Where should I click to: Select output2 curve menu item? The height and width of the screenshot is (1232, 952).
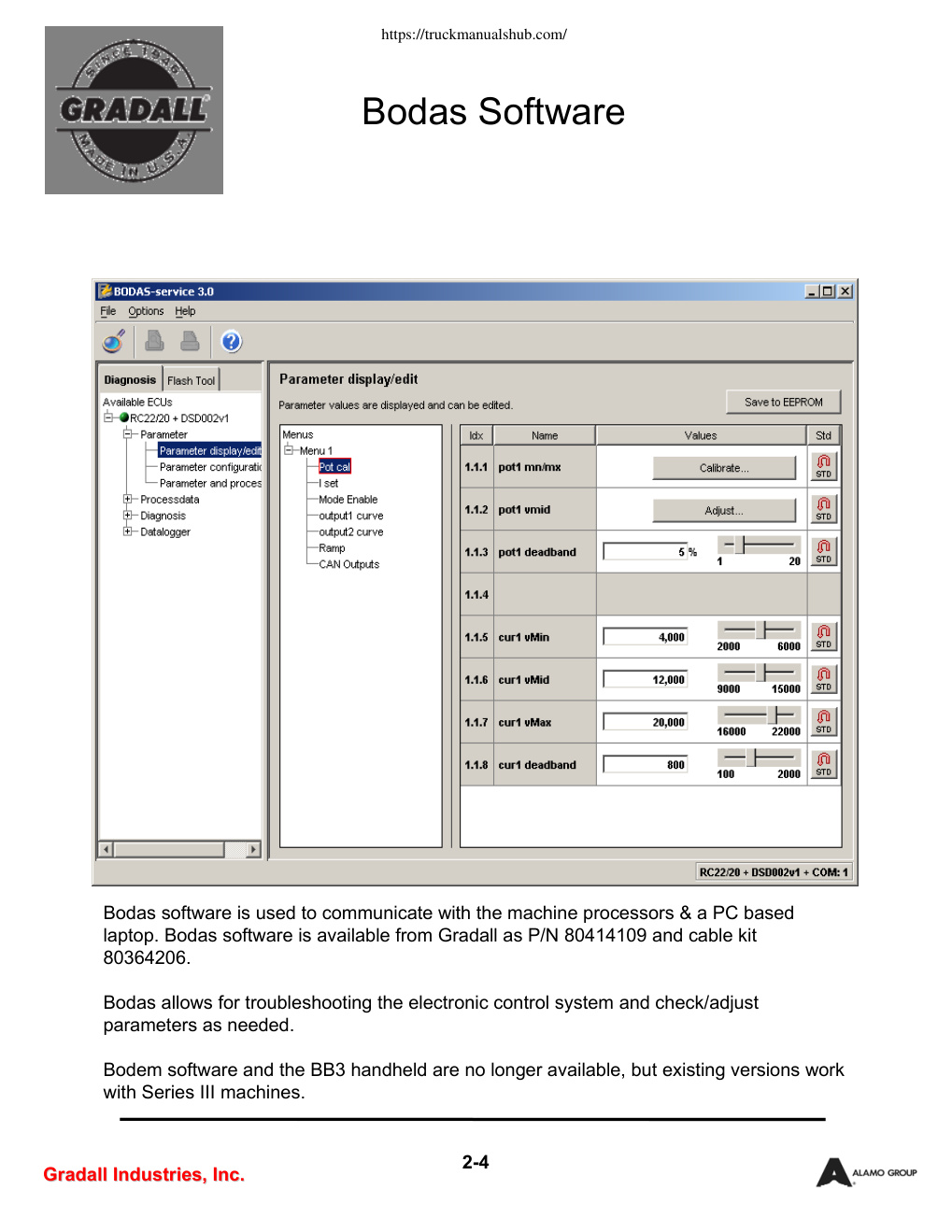click(x=351, y=532)
